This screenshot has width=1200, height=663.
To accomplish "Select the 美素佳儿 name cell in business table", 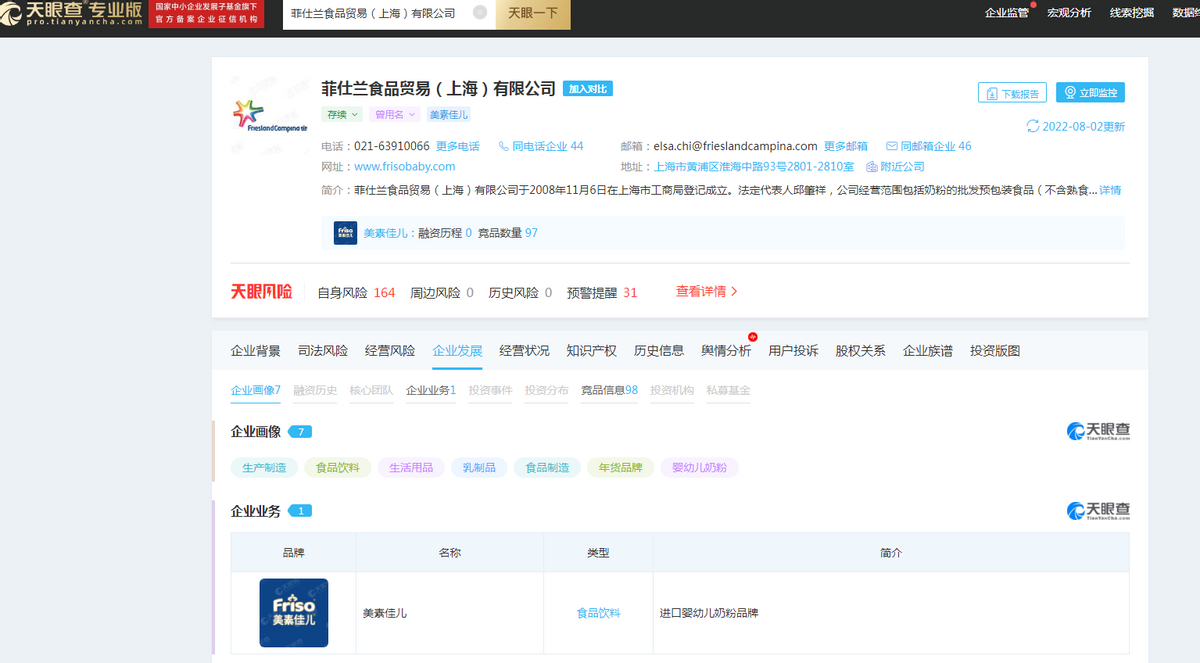I will point(450,612).
